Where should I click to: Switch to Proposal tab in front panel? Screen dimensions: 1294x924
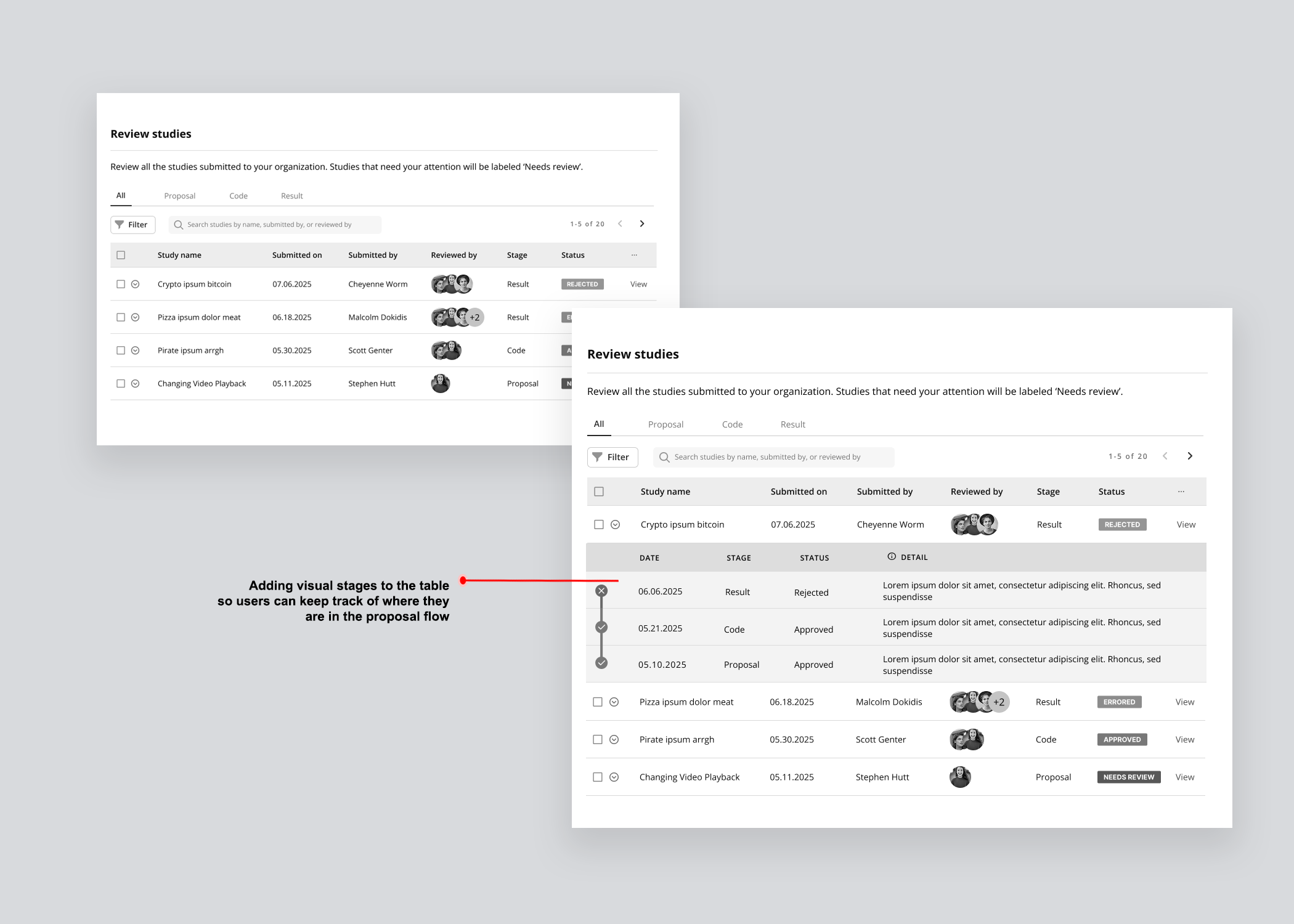pyautogui.click(x=665, y=424)
